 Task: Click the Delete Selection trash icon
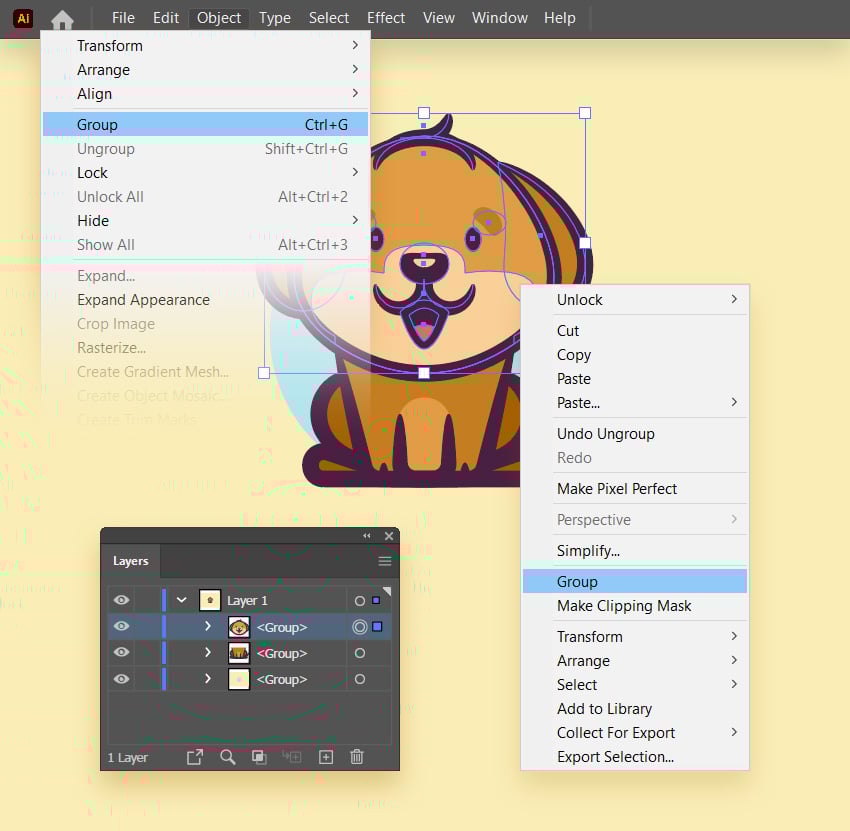coord(357,757)
